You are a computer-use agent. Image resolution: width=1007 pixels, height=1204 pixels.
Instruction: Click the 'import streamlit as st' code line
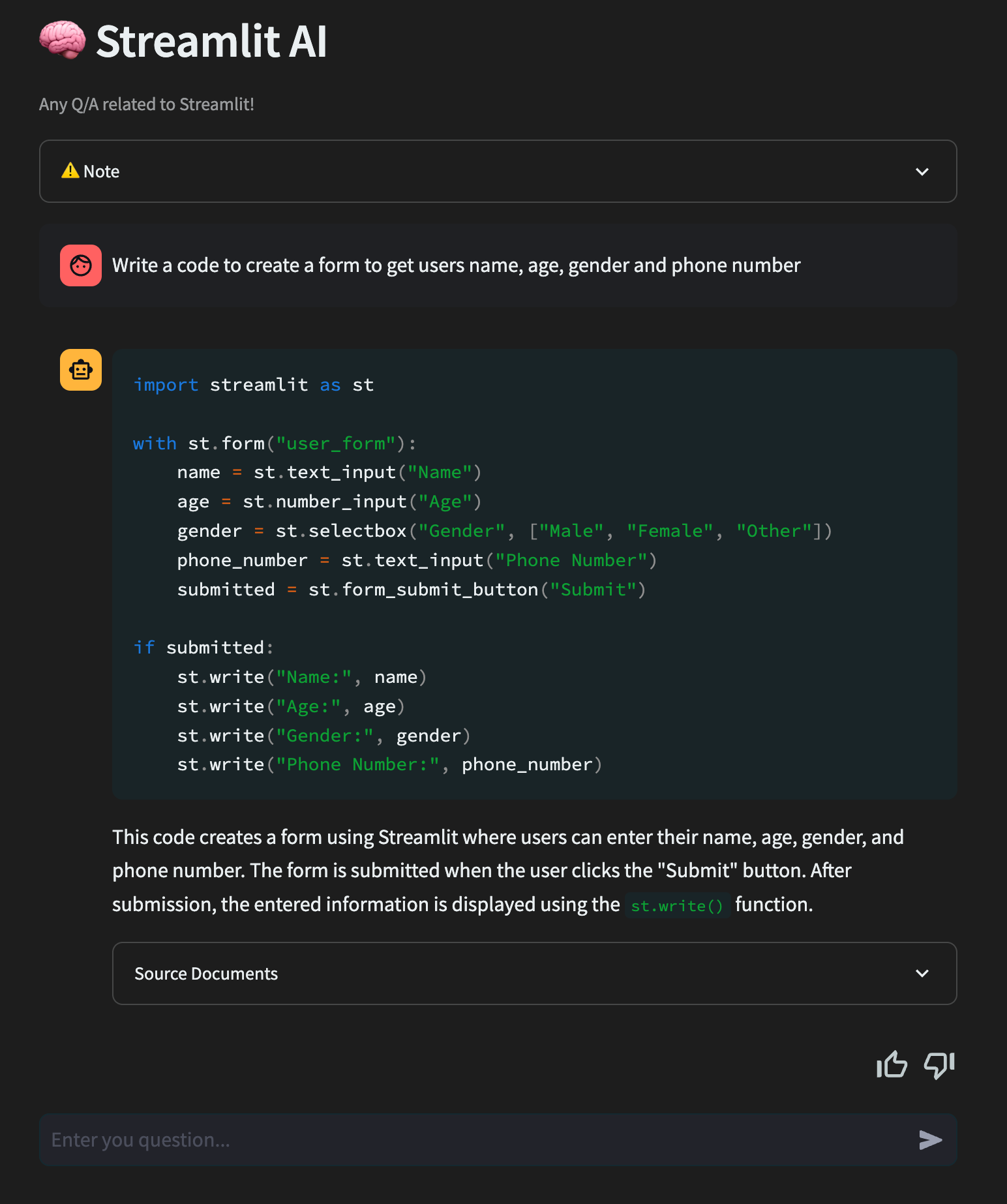pos(254,385)
